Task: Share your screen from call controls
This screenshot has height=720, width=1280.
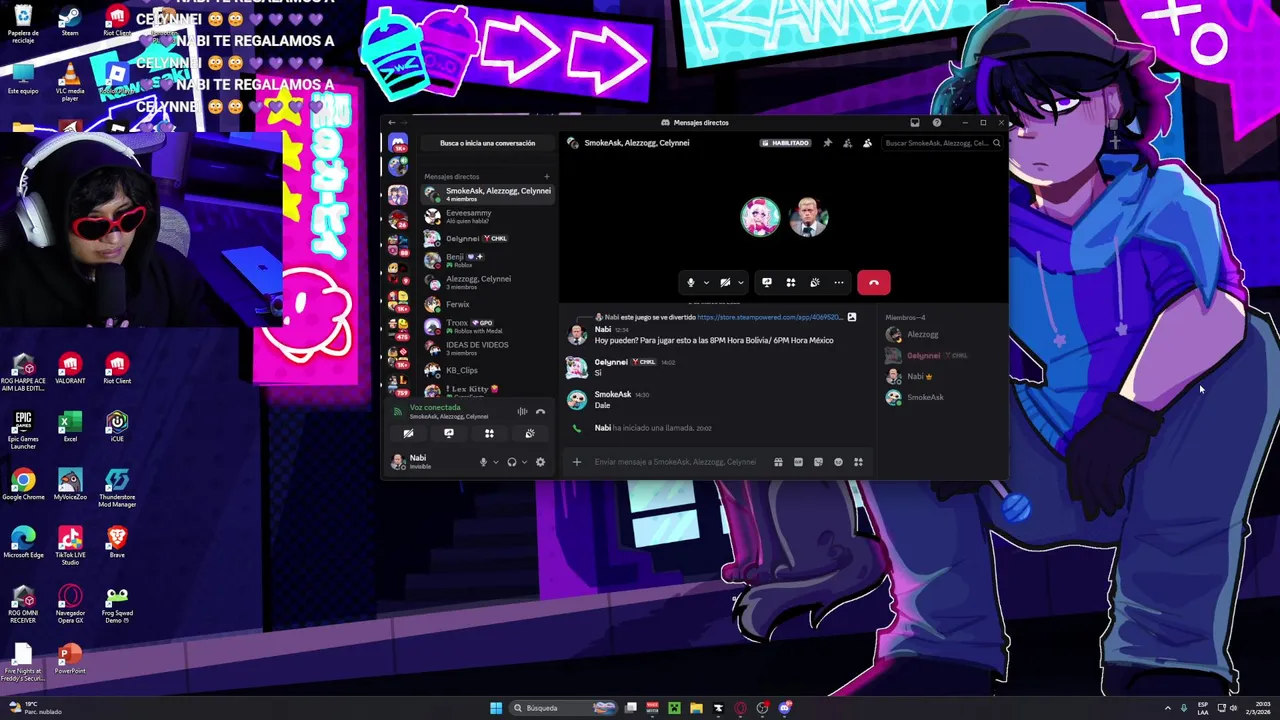Action: pos(767,283)
